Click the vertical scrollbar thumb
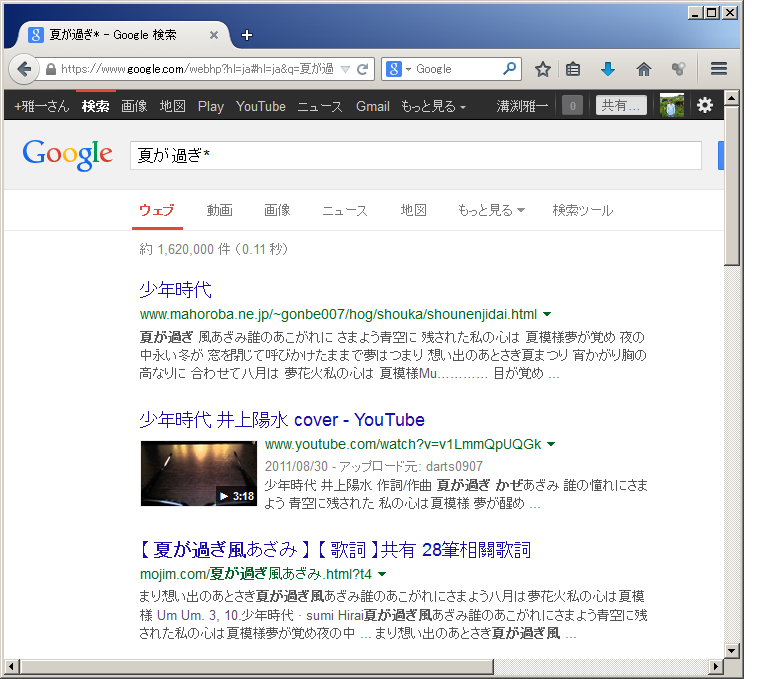 click(x=732, y=186)
